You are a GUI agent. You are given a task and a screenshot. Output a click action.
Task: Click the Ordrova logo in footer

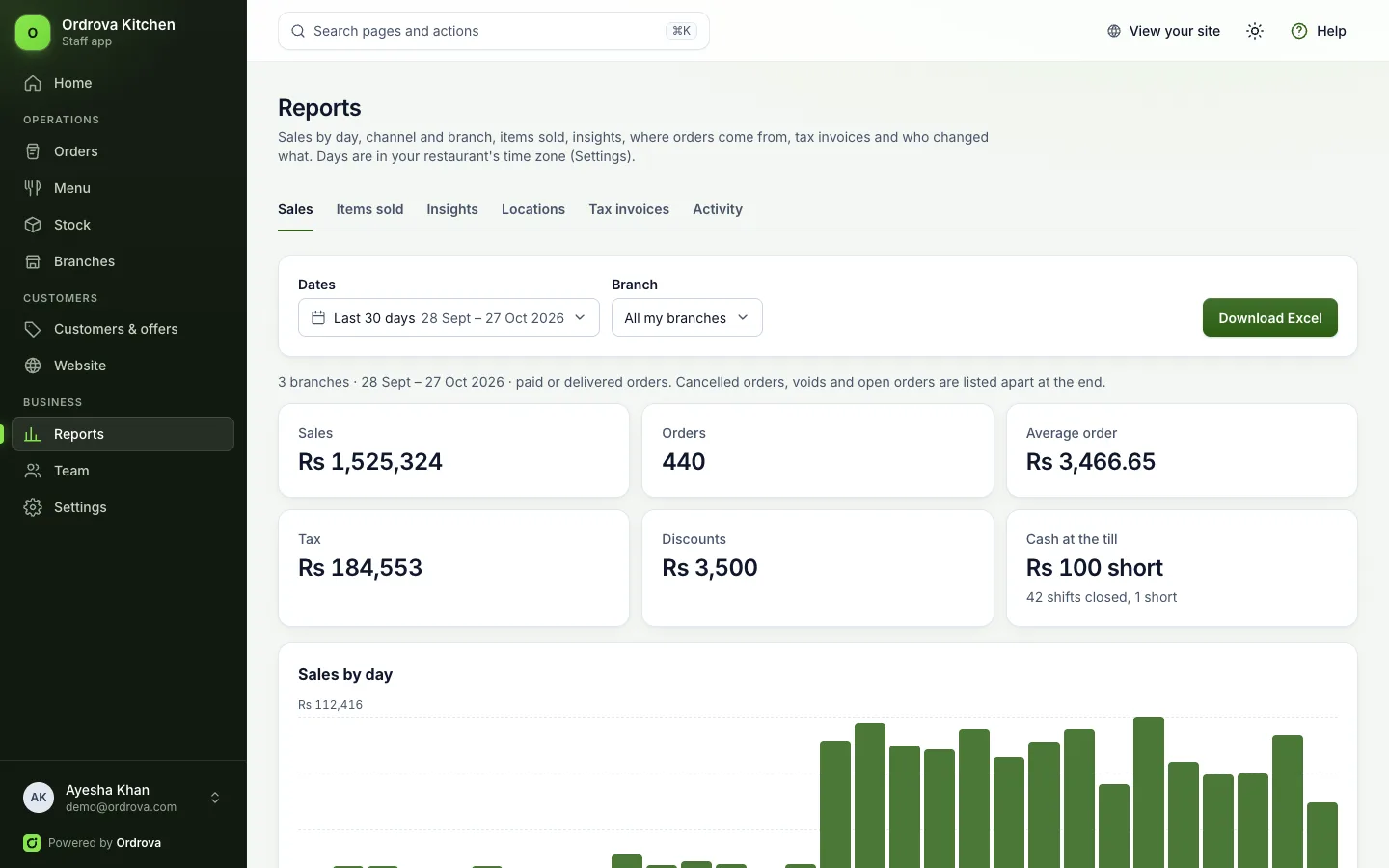[x=32, y=843]
